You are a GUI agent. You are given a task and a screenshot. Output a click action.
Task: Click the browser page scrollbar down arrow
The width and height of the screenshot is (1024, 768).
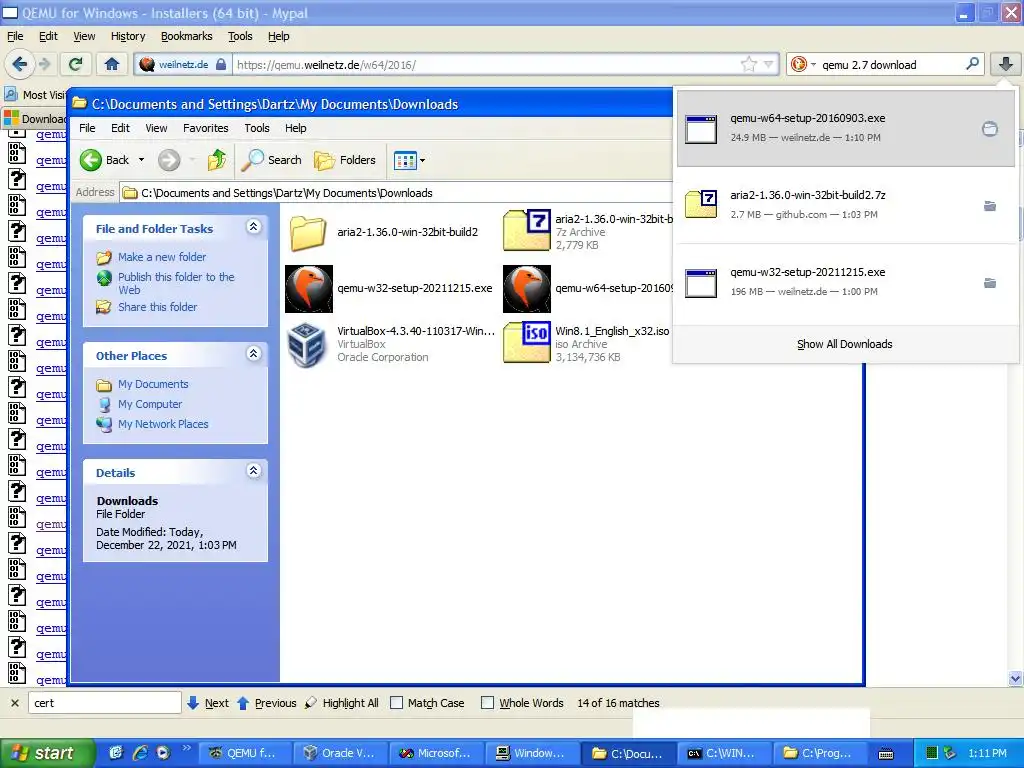[1015, 679]
